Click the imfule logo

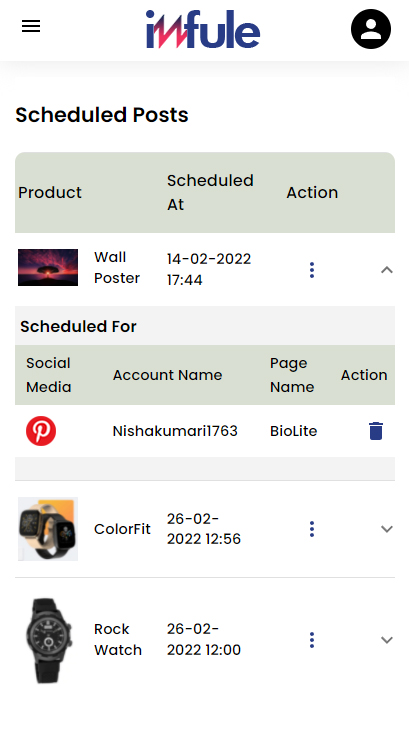pos(203,29)
